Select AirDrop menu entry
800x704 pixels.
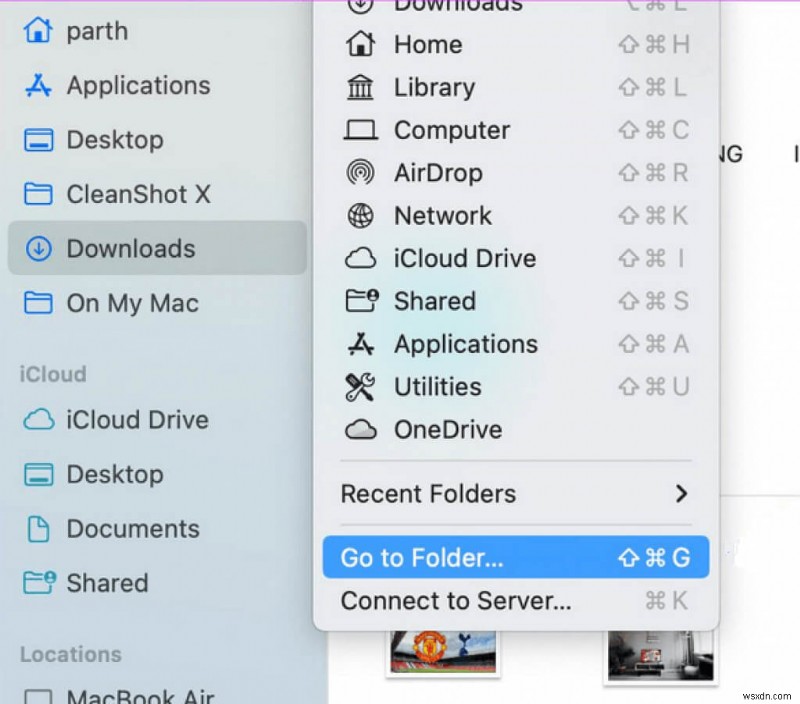click(x=516, y=173)
